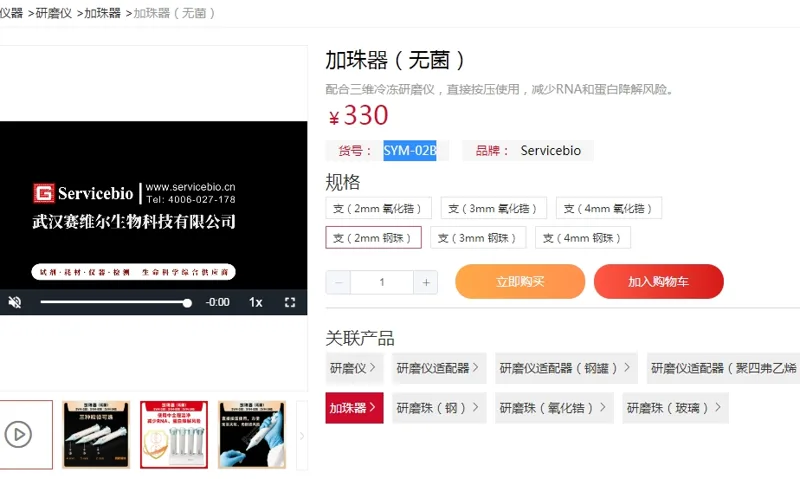Choose 支（3mm 氧化锆）specification
Screen dimensions: 800x479
coord(494,208)
